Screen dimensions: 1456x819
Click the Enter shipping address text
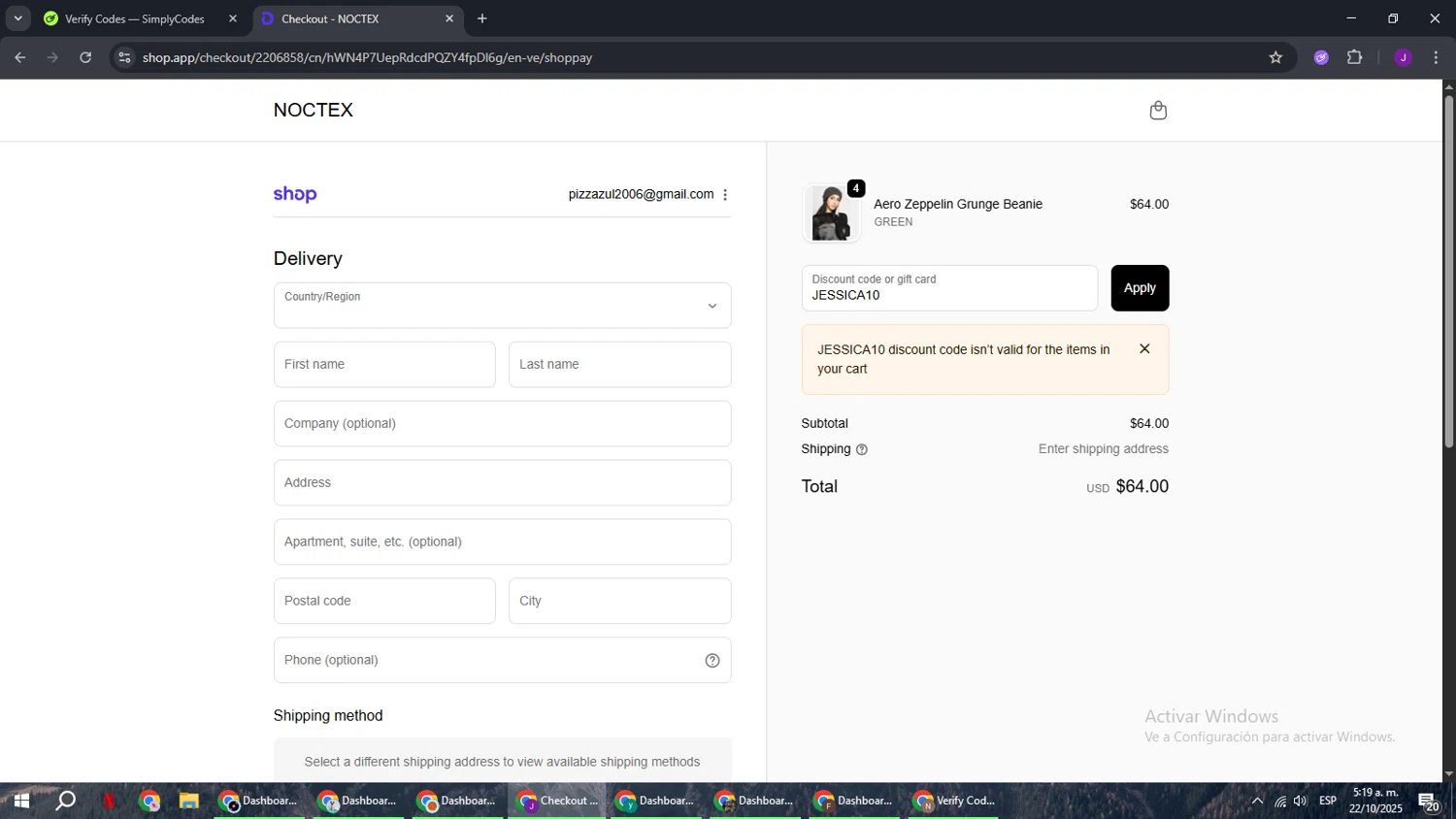coord(1104,449)
